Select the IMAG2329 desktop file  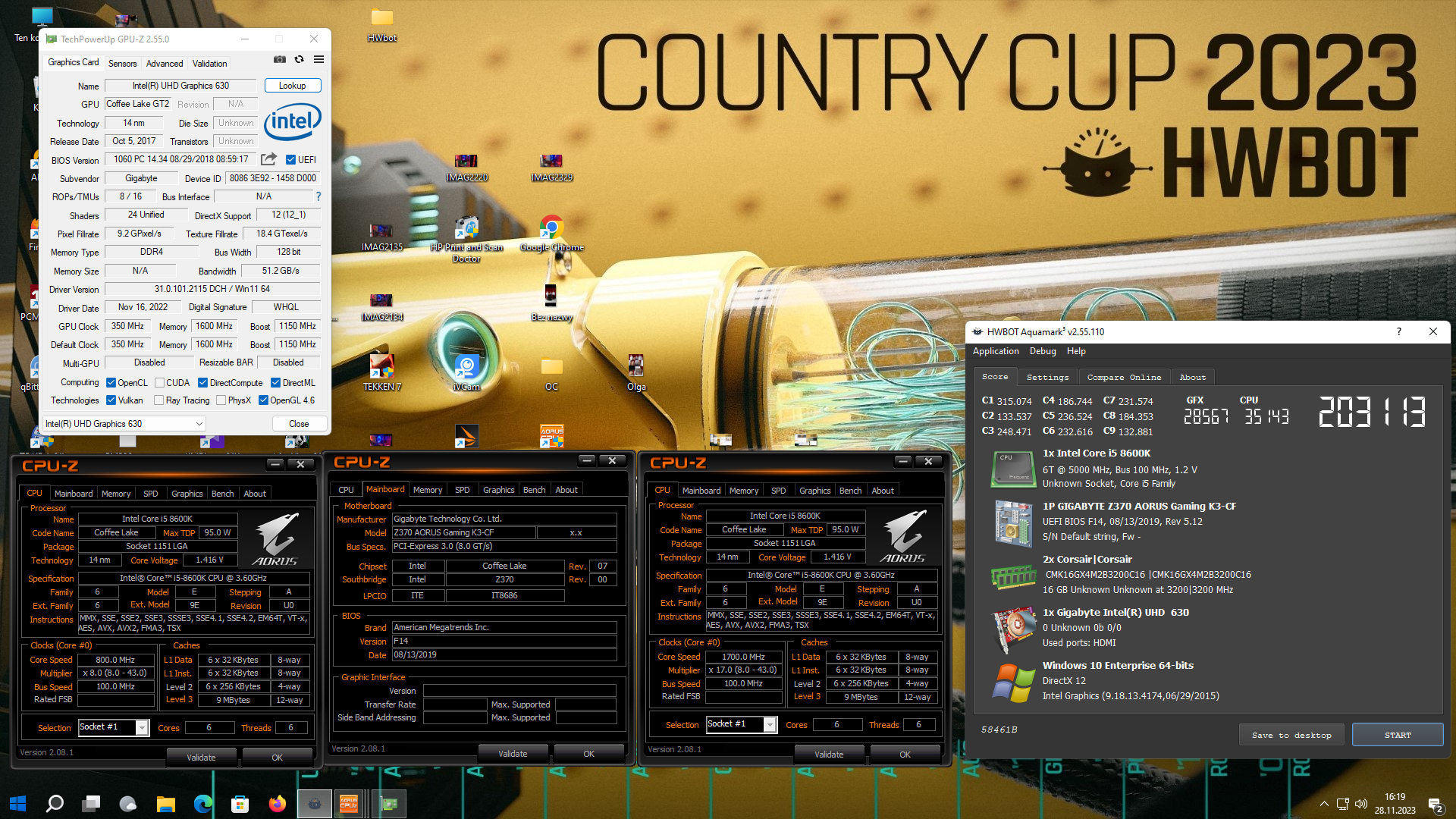coord(551,168)
